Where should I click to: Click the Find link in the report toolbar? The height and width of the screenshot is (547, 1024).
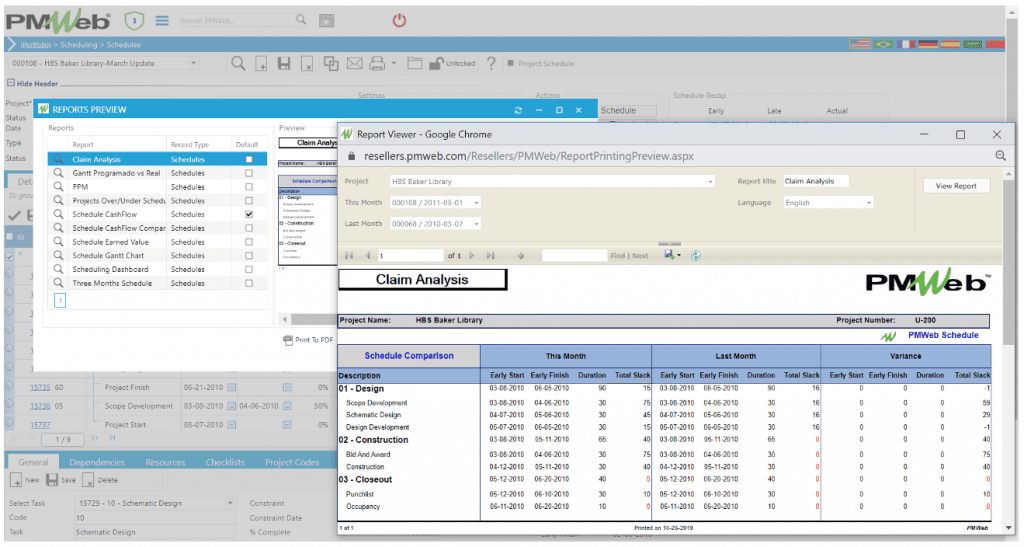pos(617,256)
